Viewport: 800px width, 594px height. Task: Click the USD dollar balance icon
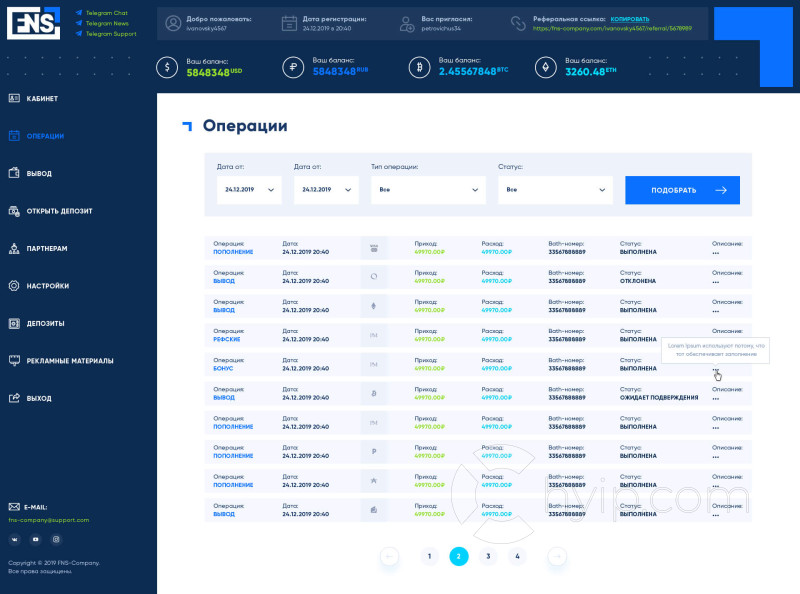(167, 67)
